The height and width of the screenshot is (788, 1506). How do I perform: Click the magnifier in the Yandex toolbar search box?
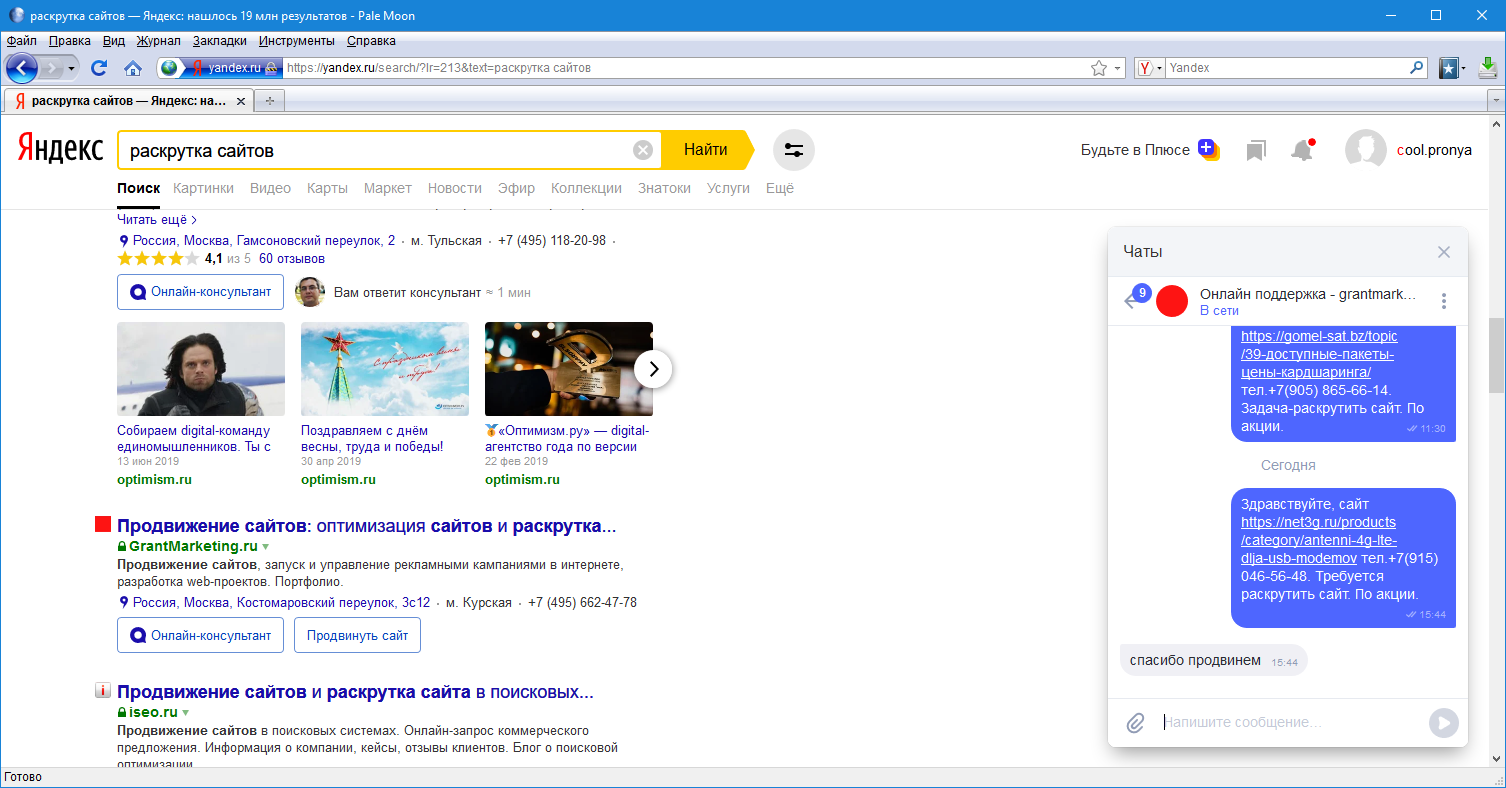(1417, 68)
